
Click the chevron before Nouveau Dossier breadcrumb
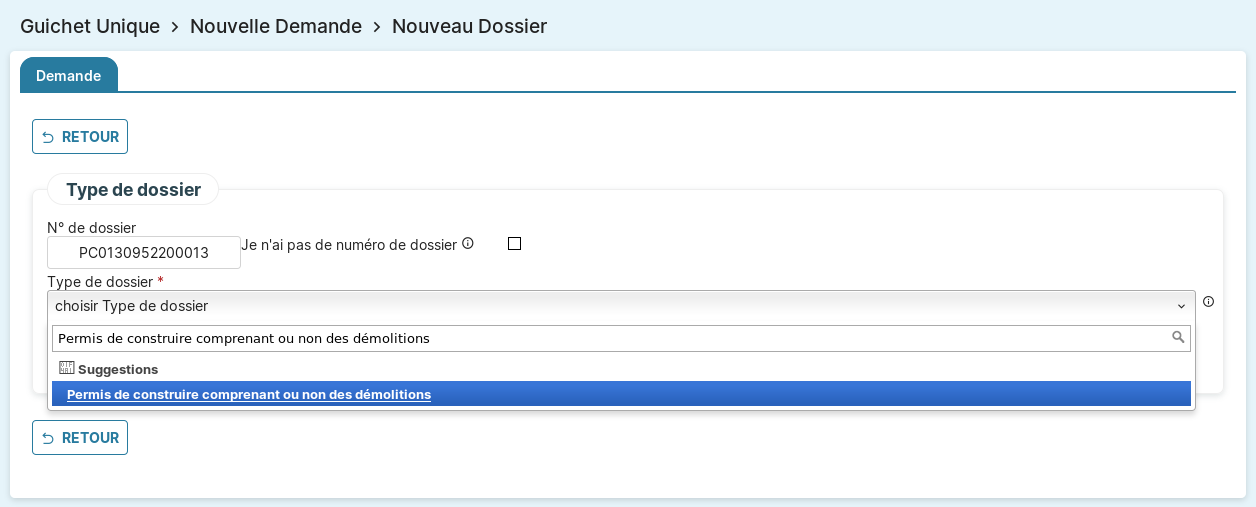[x=377, y=27]
